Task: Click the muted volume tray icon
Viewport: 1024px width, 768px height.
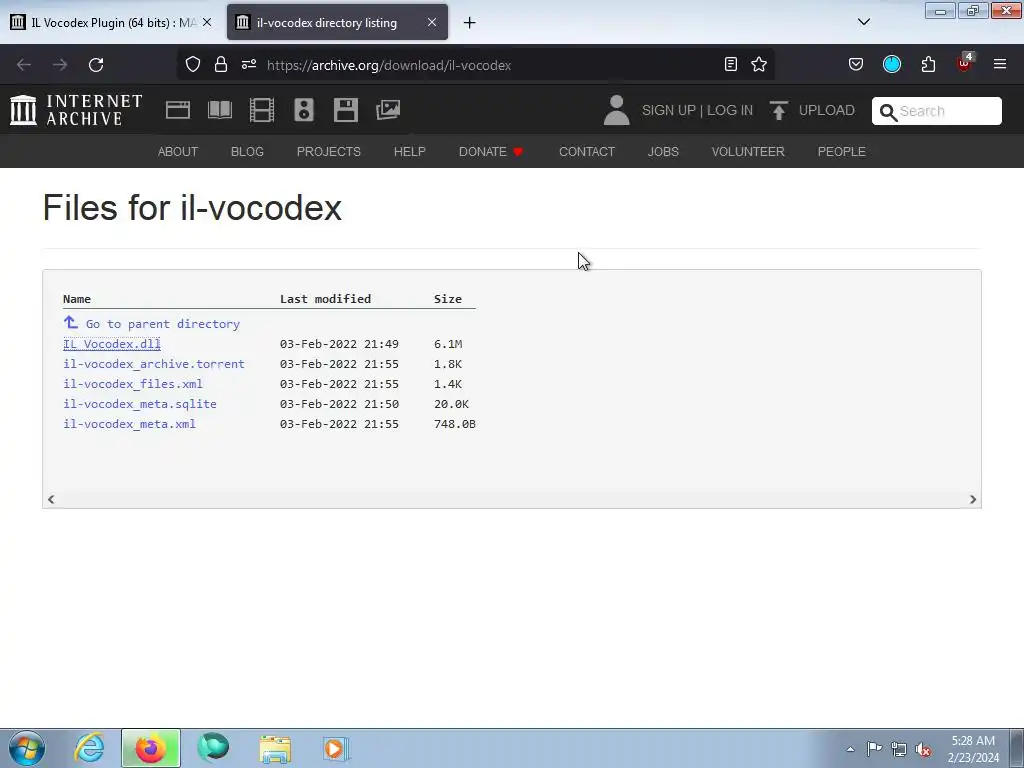Action: (923, 750)
